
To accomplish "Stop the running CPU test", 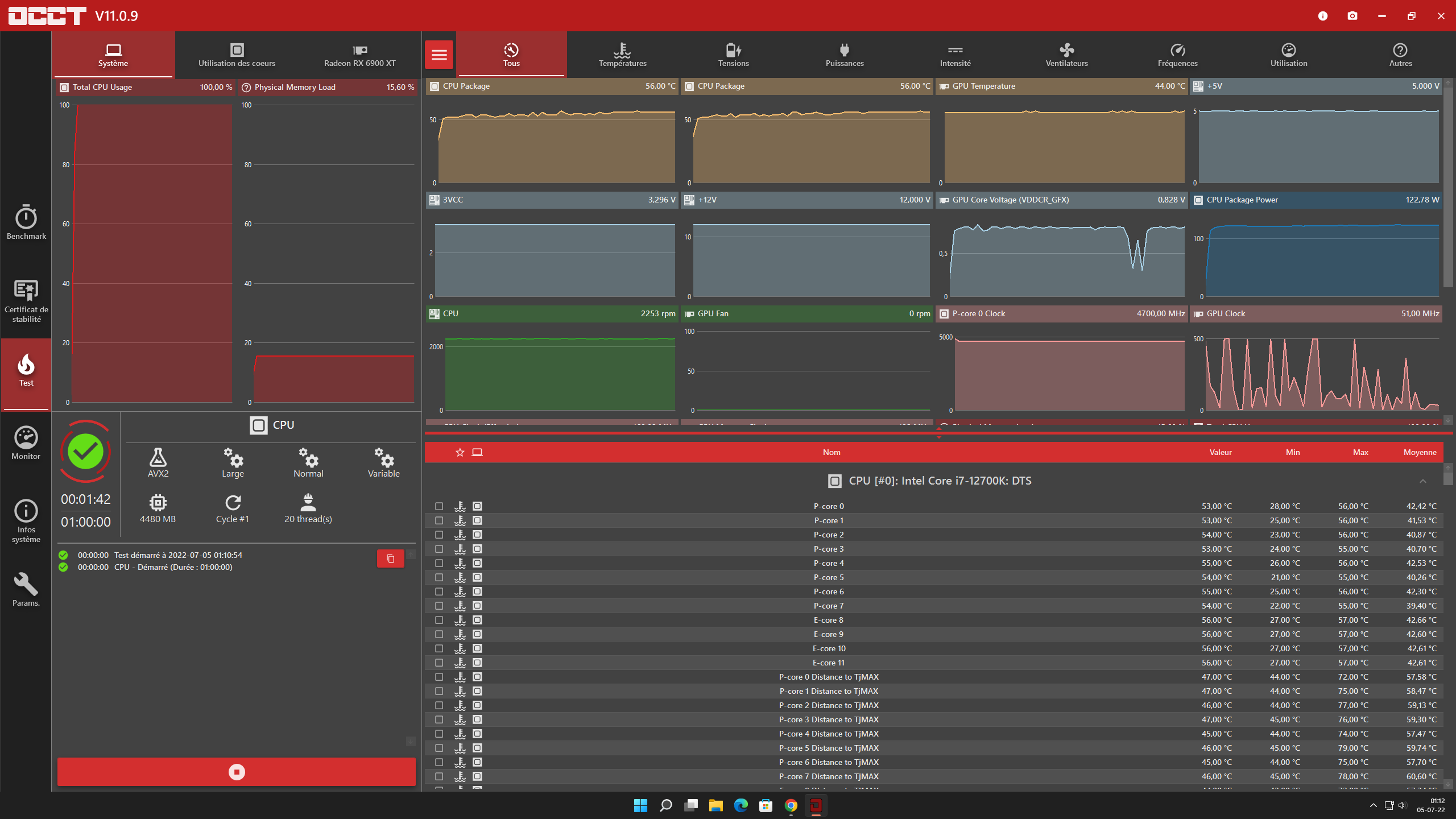I will (x=236, y=772).
